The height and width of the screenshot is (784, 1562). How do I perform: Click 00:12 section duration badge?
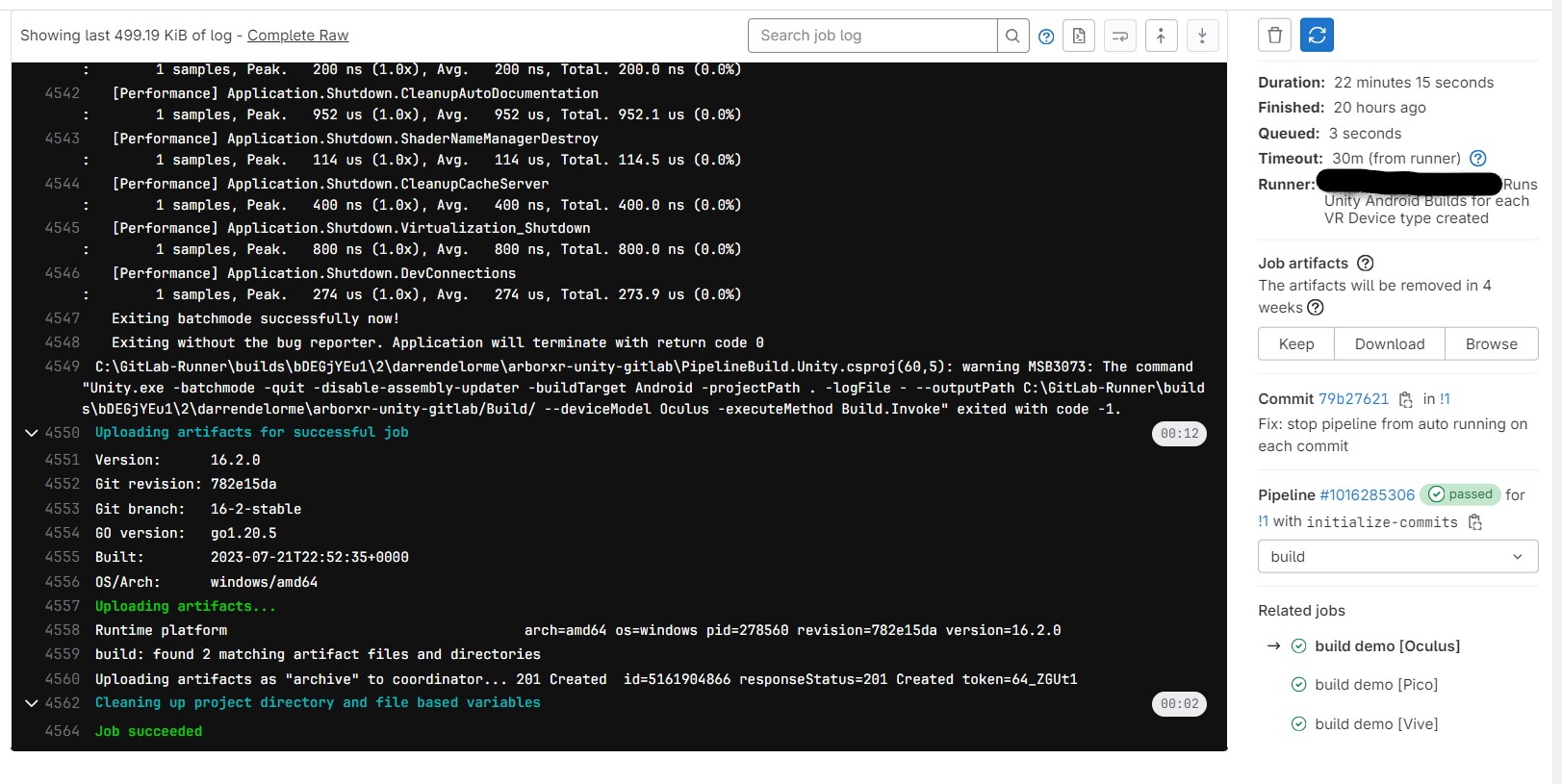pos(1179,434)
